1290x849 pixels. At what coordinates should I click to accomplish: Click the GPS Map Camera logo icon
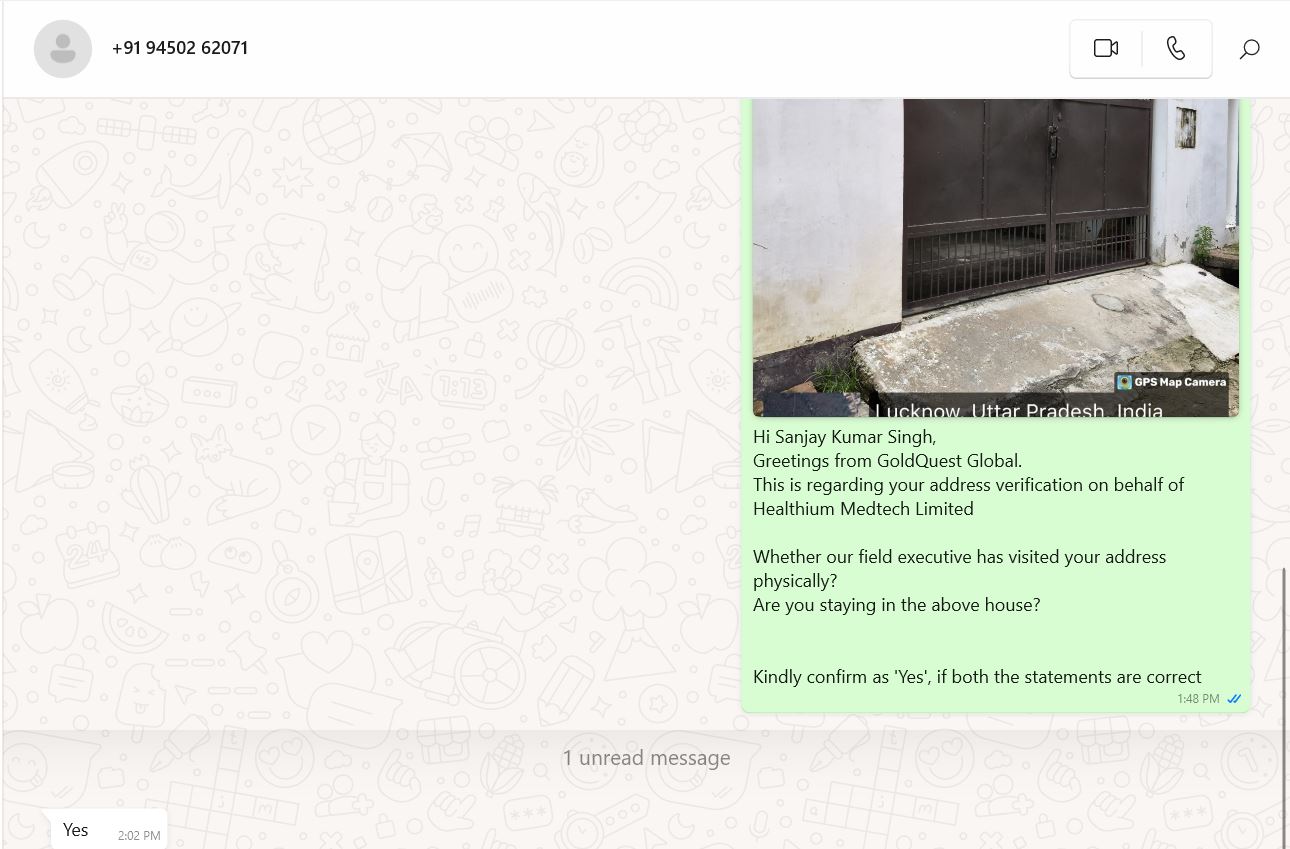coord(1125,382)
